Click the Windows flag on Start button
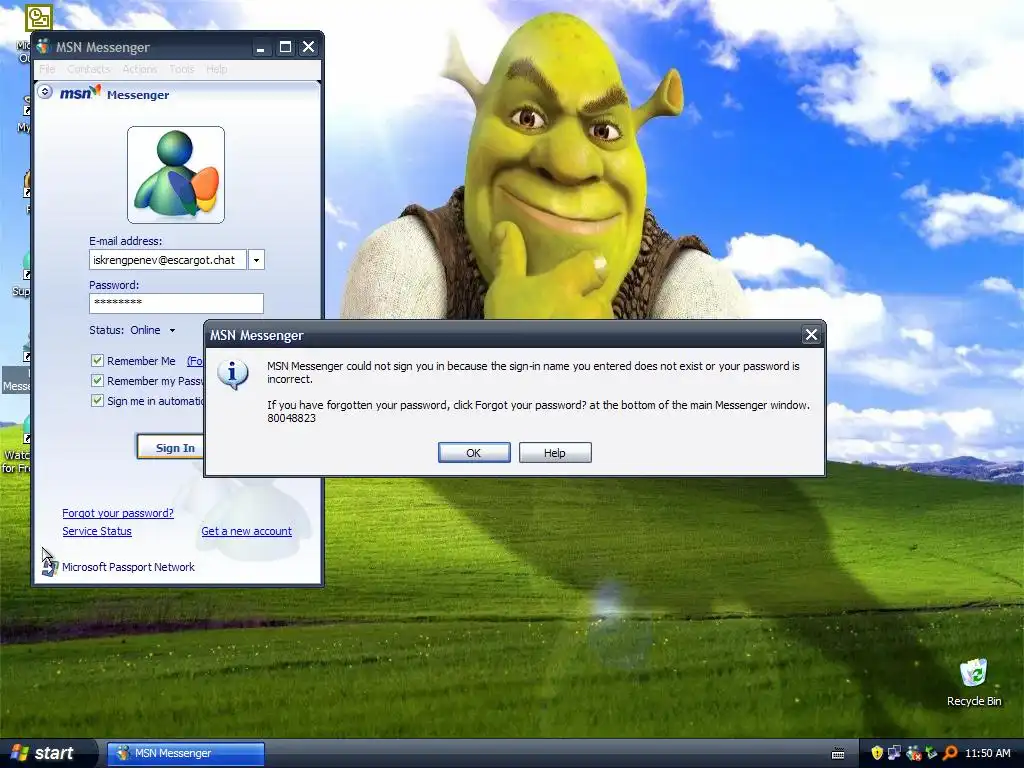 (20, 753)
